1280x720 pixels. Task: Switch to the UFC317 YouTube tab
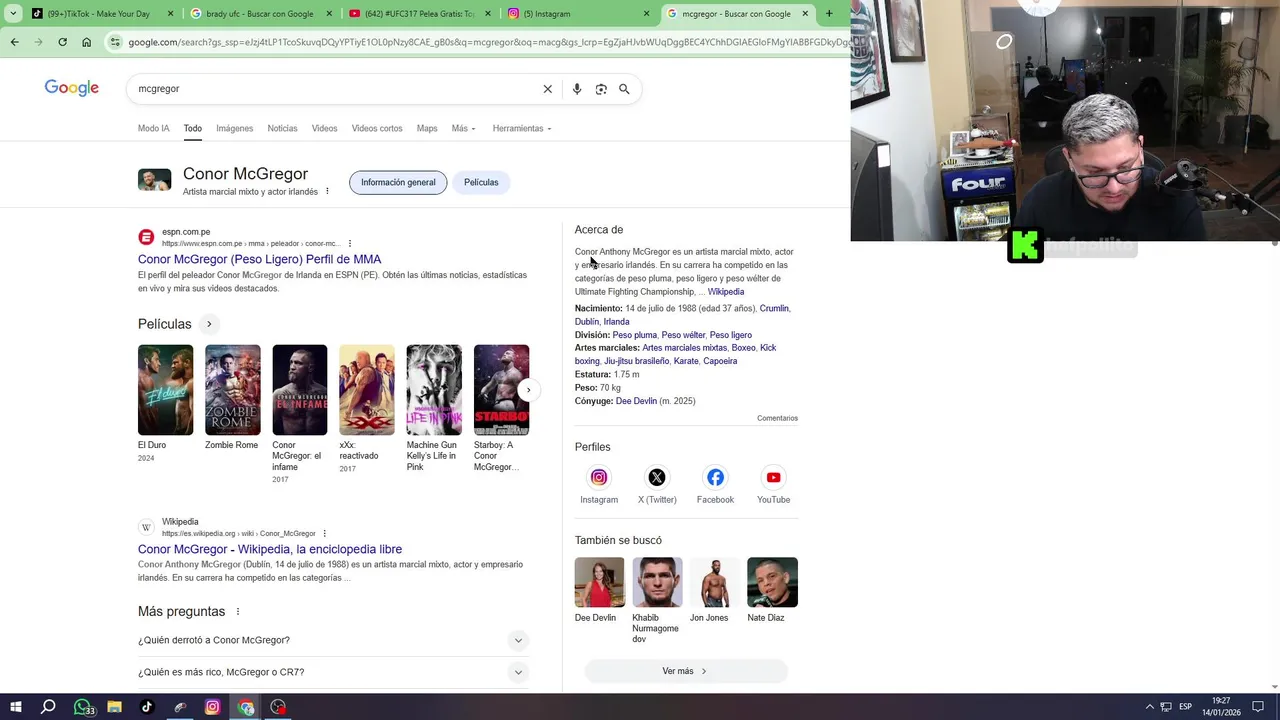[418, 14]
